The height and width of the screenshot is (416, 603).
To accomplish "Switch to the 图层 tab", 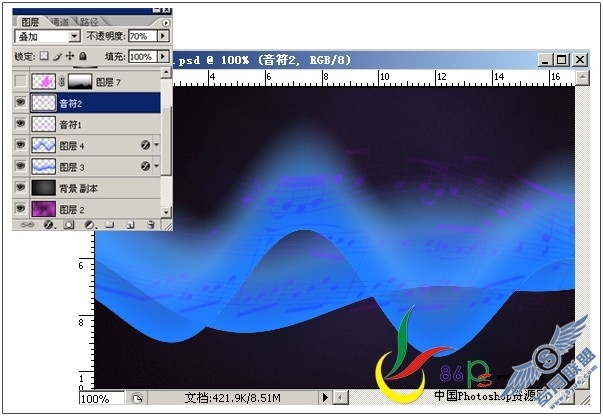I will pos(30,22).
